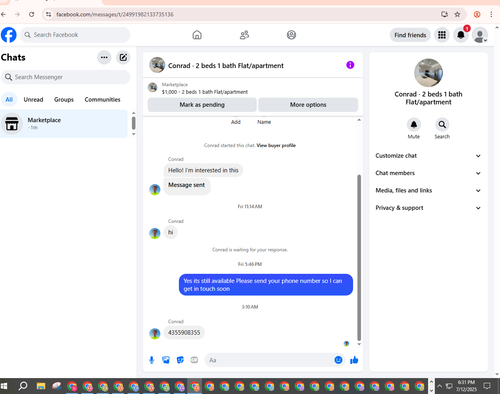This screenshot has height=394, width=500.
Task: Open the Marketplace chat row
Action: pyautogui.click(x=64, y=124)
